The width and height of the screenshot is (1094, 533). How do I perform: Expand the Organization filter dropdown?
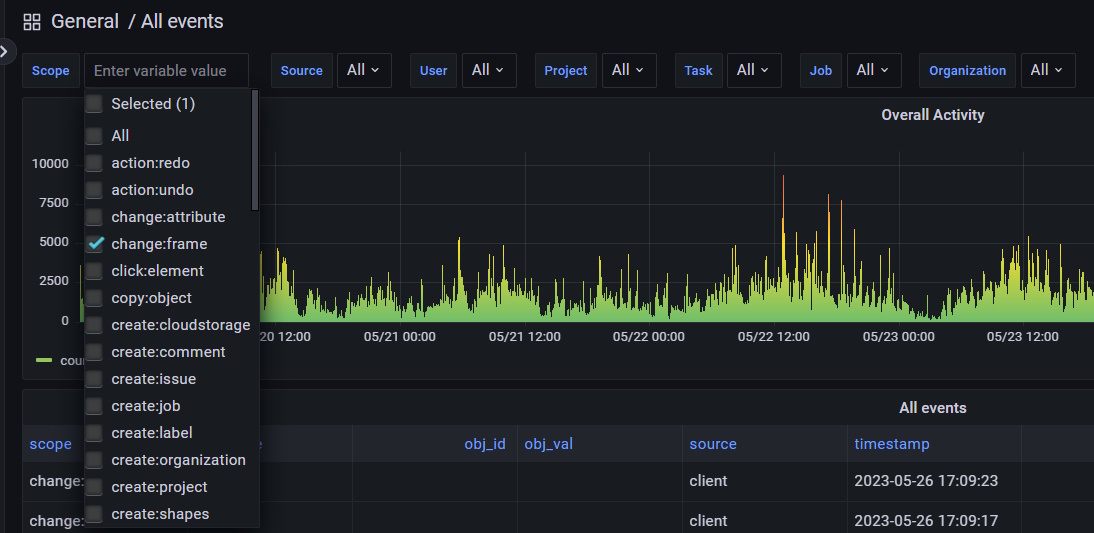tap(1047, 70)
